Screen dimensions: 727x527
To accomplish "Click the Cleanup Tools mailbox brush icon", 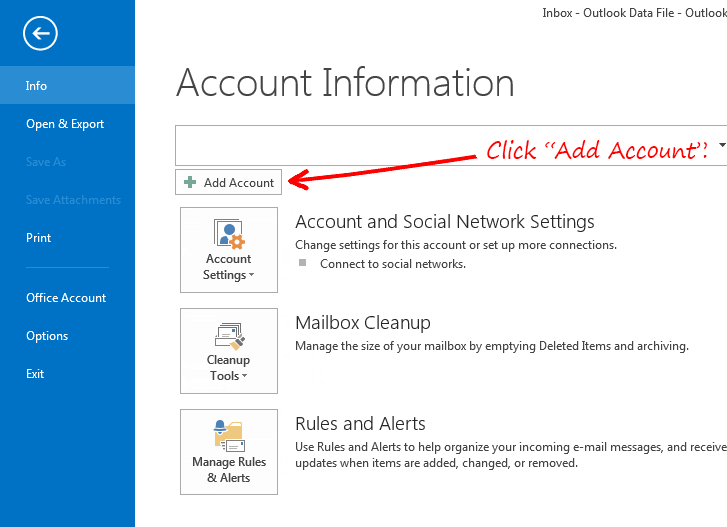I will (229, 335).
